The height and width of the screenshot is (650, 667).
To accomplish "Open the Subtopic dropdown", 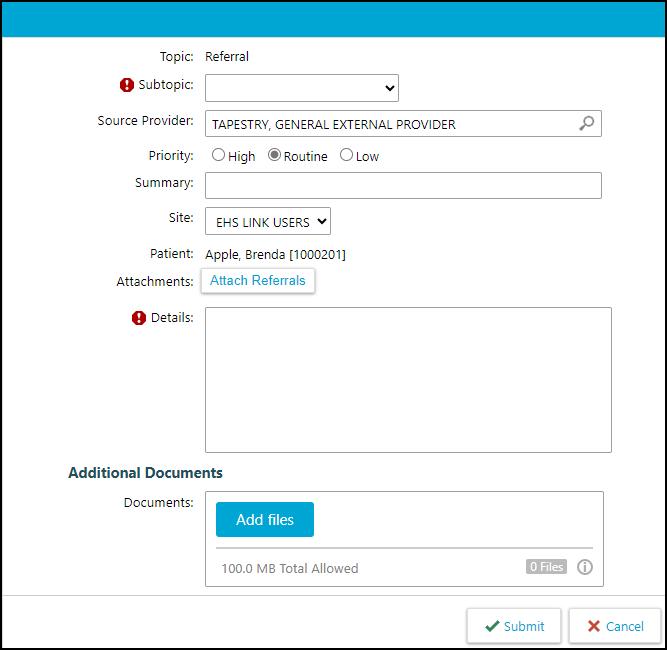I will click(x=302, y=88).
